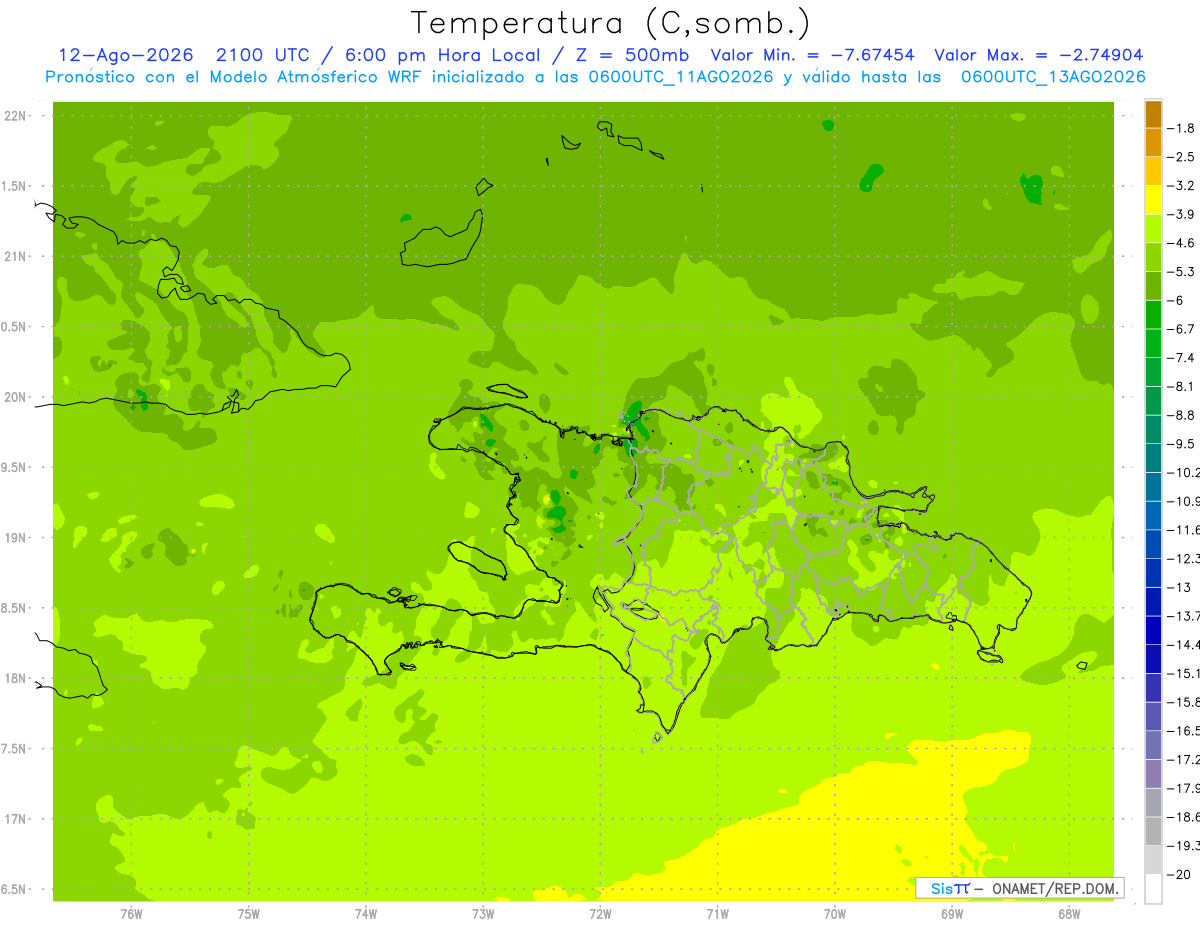Pick the brown-orange swatch above -1.8
This screenshot has width=1200, height=927.
(1153, 114)
